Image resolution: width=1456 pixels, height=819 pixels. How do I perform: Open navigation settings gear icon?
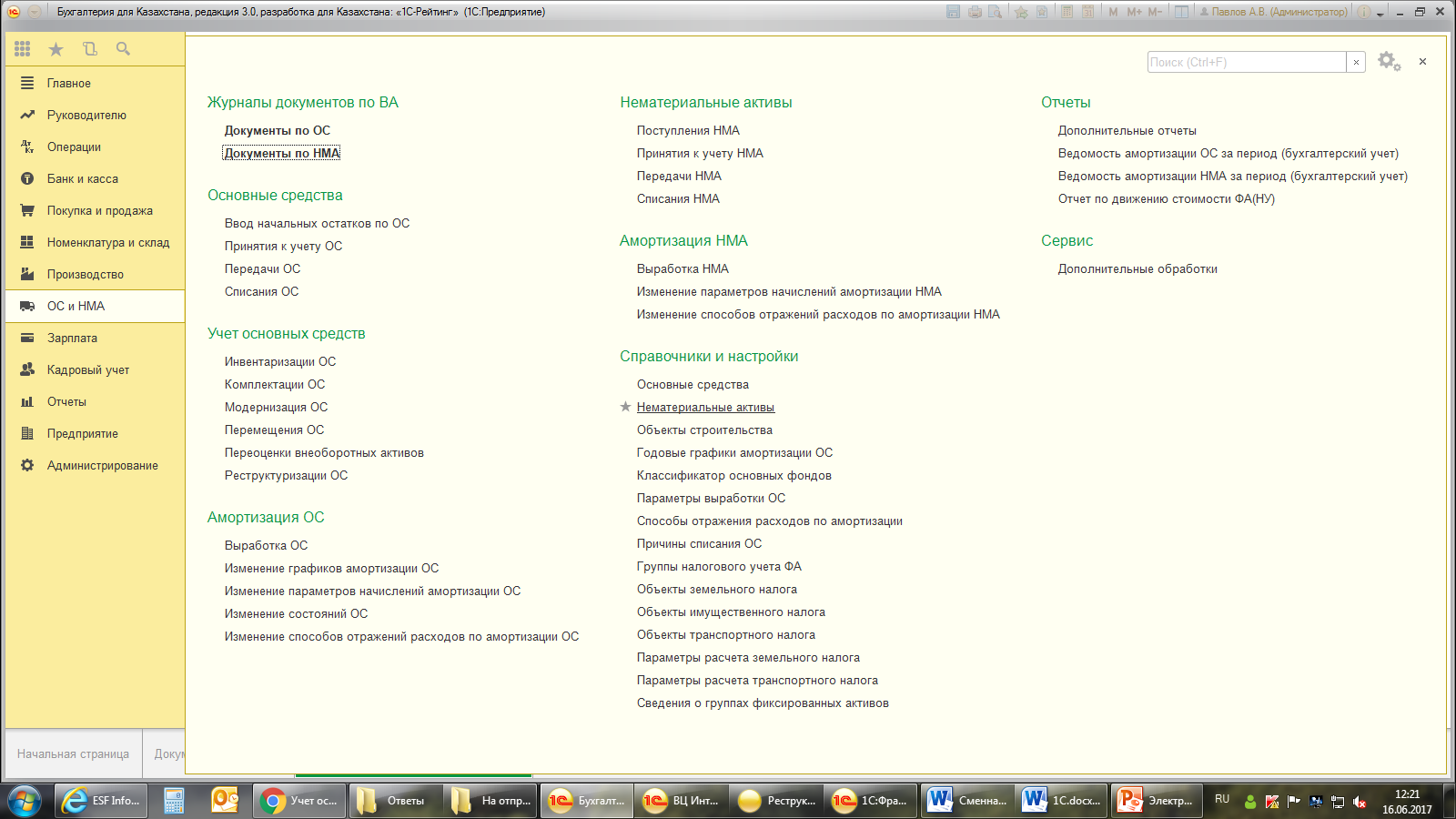click(1389, 61)
